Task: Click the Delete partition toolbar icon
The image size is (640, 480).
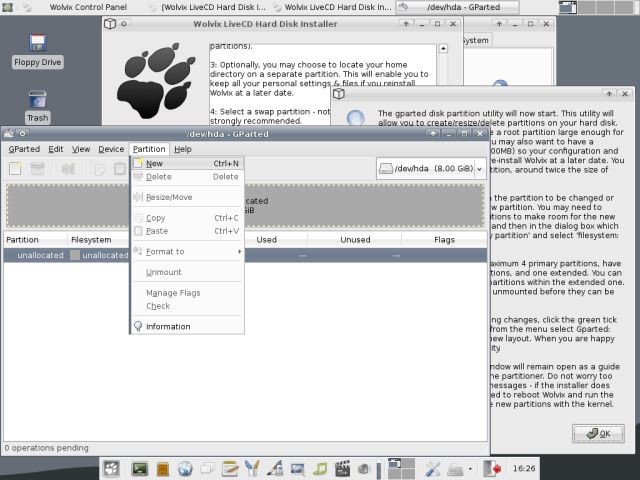Action: pyautogui.click(x=37, y=169)
